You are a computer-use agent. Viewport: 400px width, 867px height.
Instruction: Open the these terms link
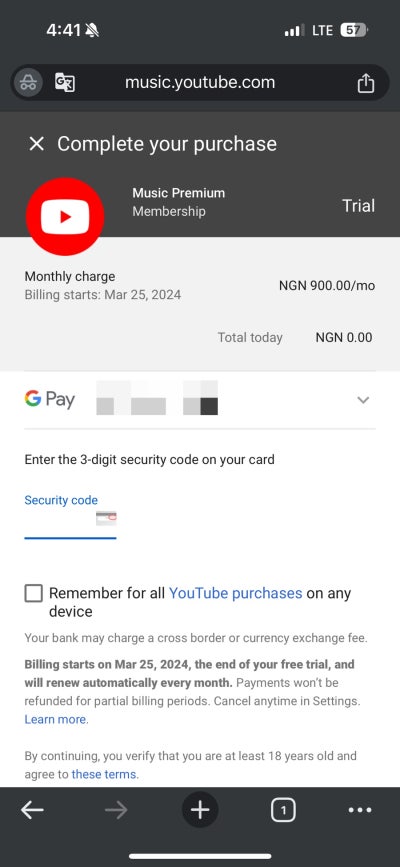tap(105, 775)
